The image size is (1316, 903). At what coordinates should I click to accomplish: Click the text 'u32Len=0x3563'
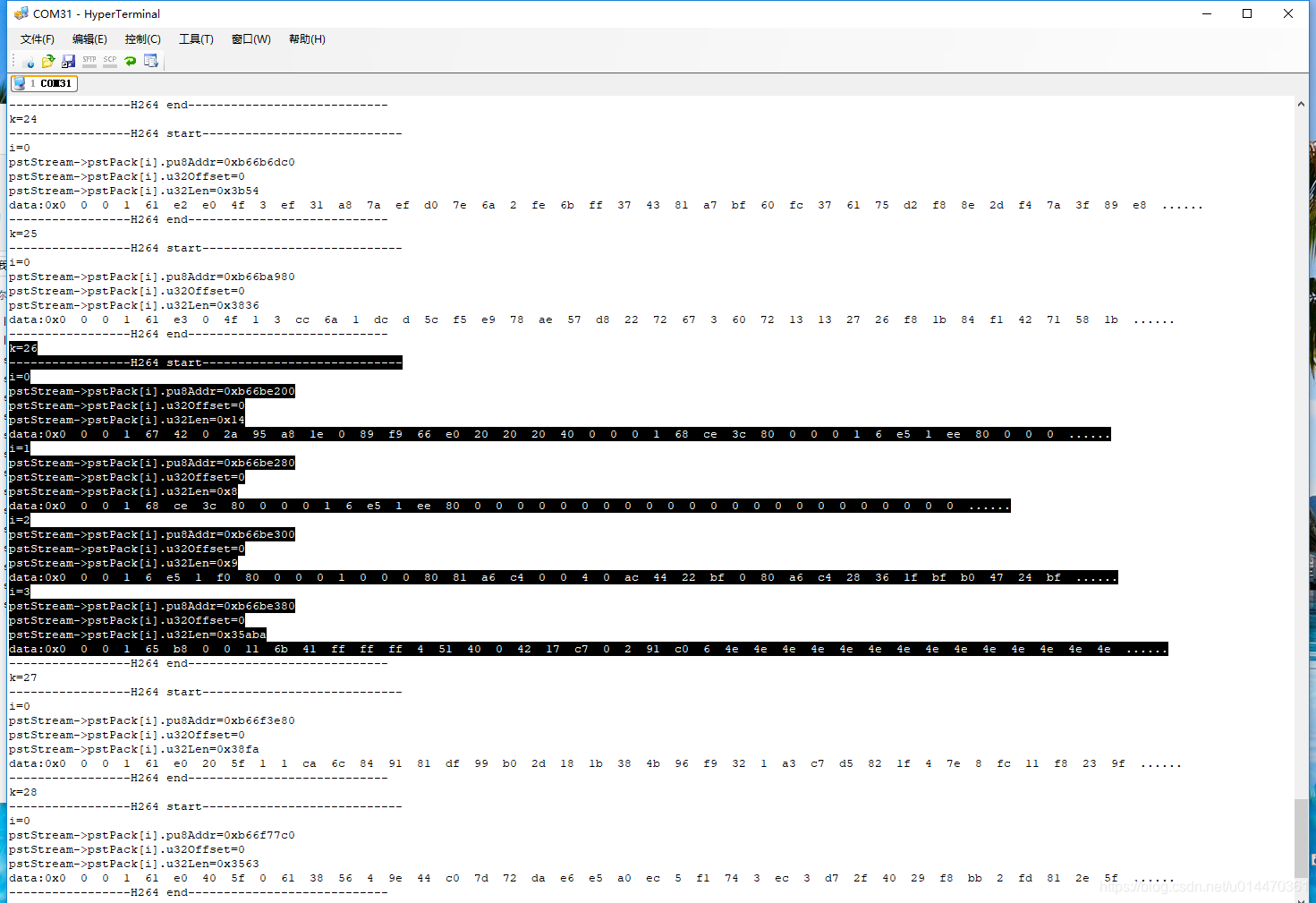213,864
